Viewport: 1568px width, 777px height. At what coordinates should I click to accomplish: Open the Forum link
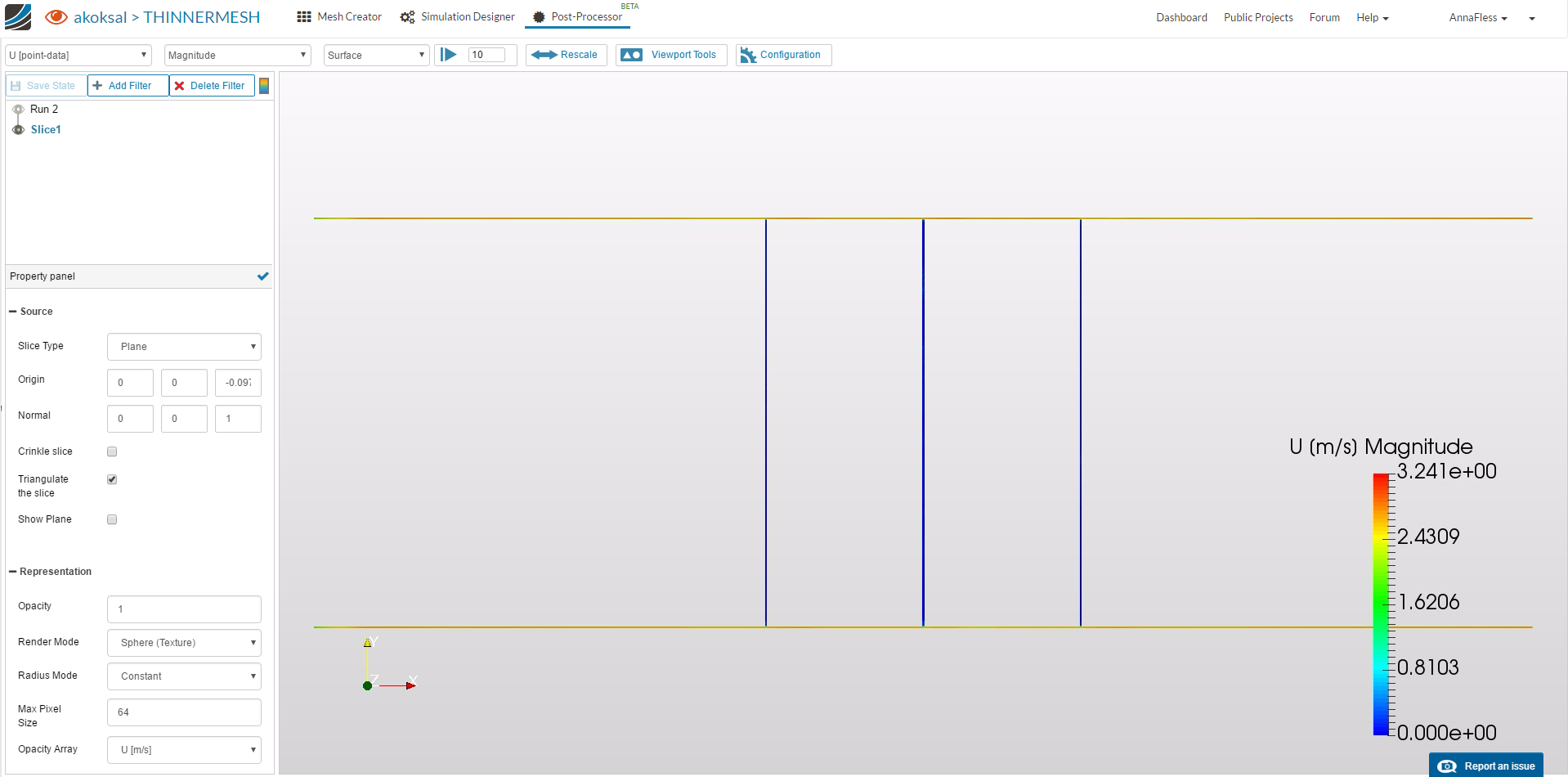pos(1324,17)
